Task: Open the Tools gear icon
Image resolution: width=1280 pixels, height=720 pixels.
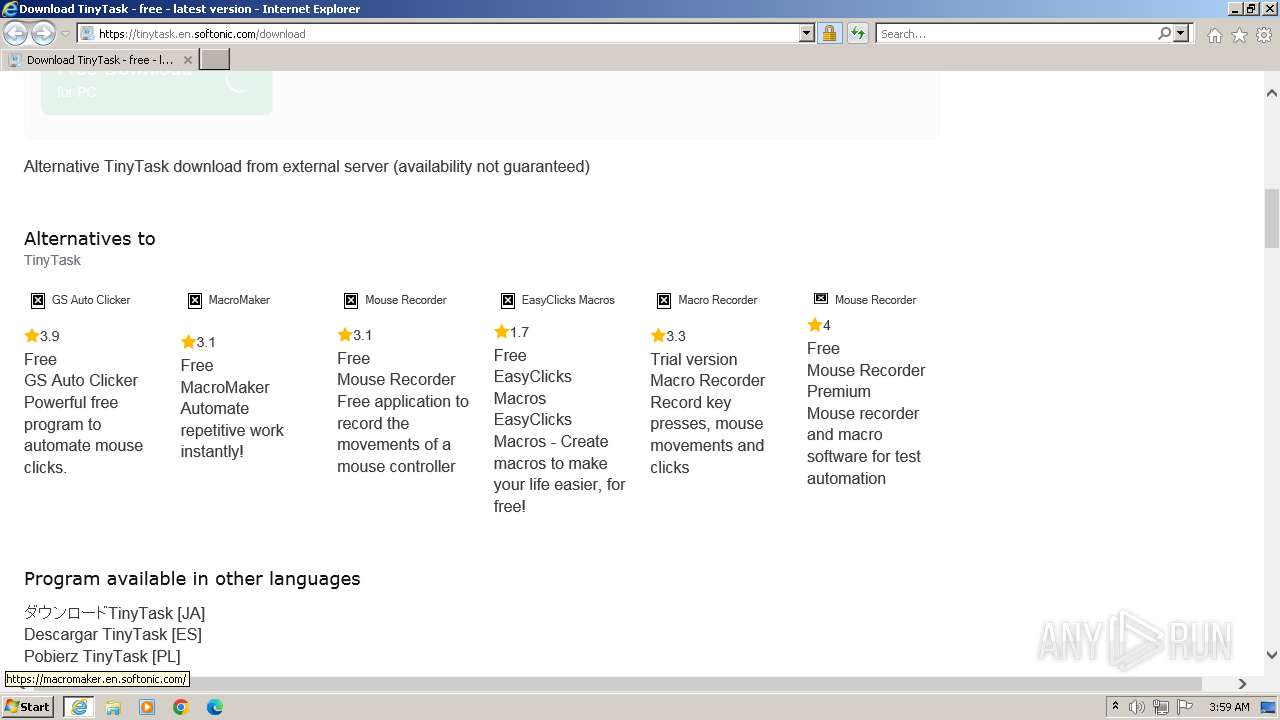Action: (x=1264, y=35)
